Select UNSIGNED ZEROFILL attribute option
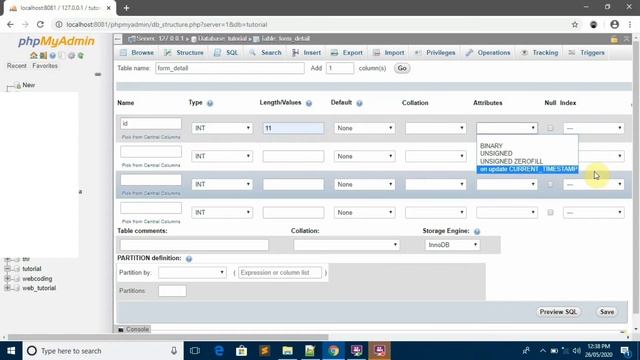The width and height of the screenshot is (640, 360). tap(511, 161)
